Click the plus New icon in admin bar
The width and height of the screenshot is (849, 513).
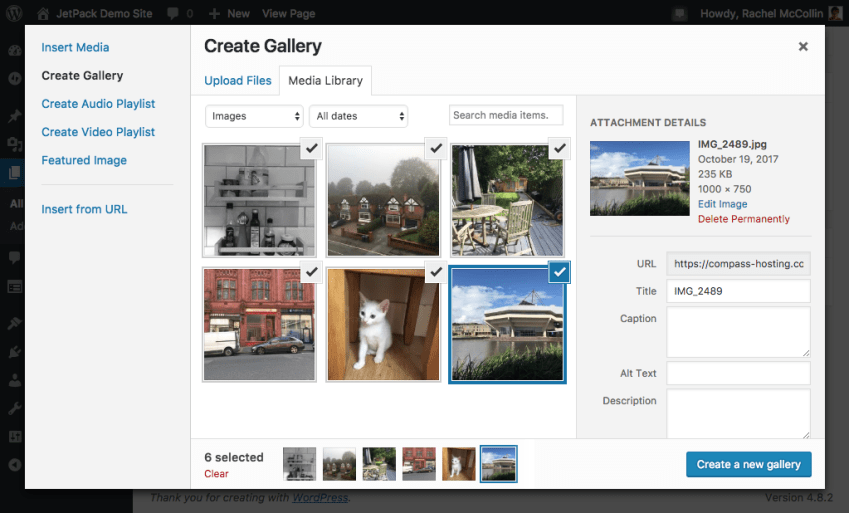pos(215,14)
